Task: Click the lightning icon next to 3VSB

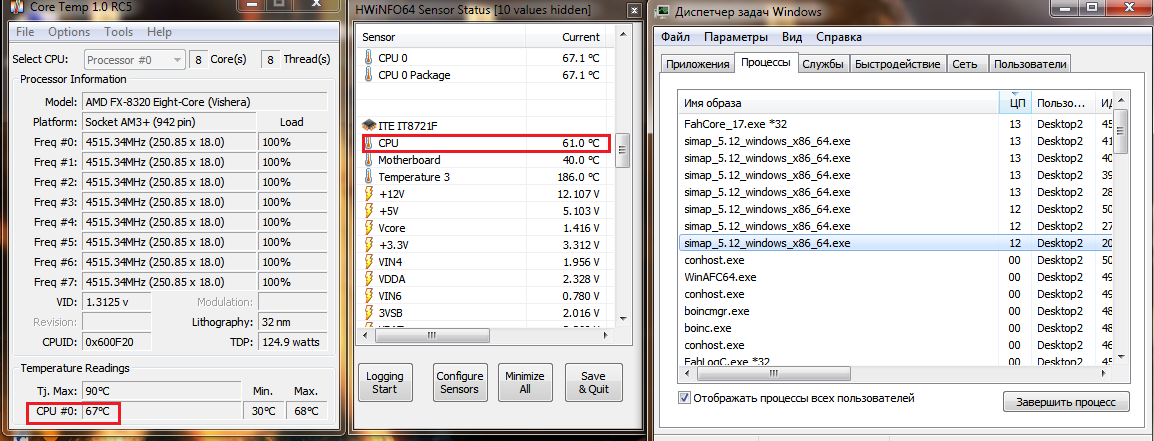Action: pos(369,313)
